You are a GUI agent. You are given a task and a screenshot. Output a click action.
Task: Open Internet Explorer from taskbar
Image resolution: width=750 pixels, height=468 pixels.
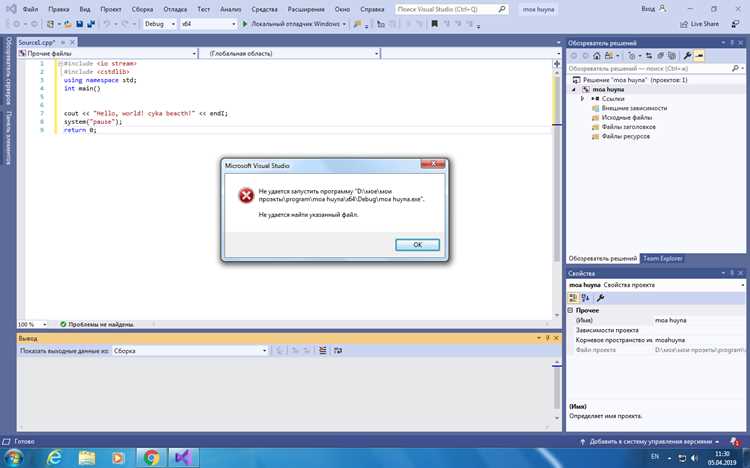pos(55,458)
